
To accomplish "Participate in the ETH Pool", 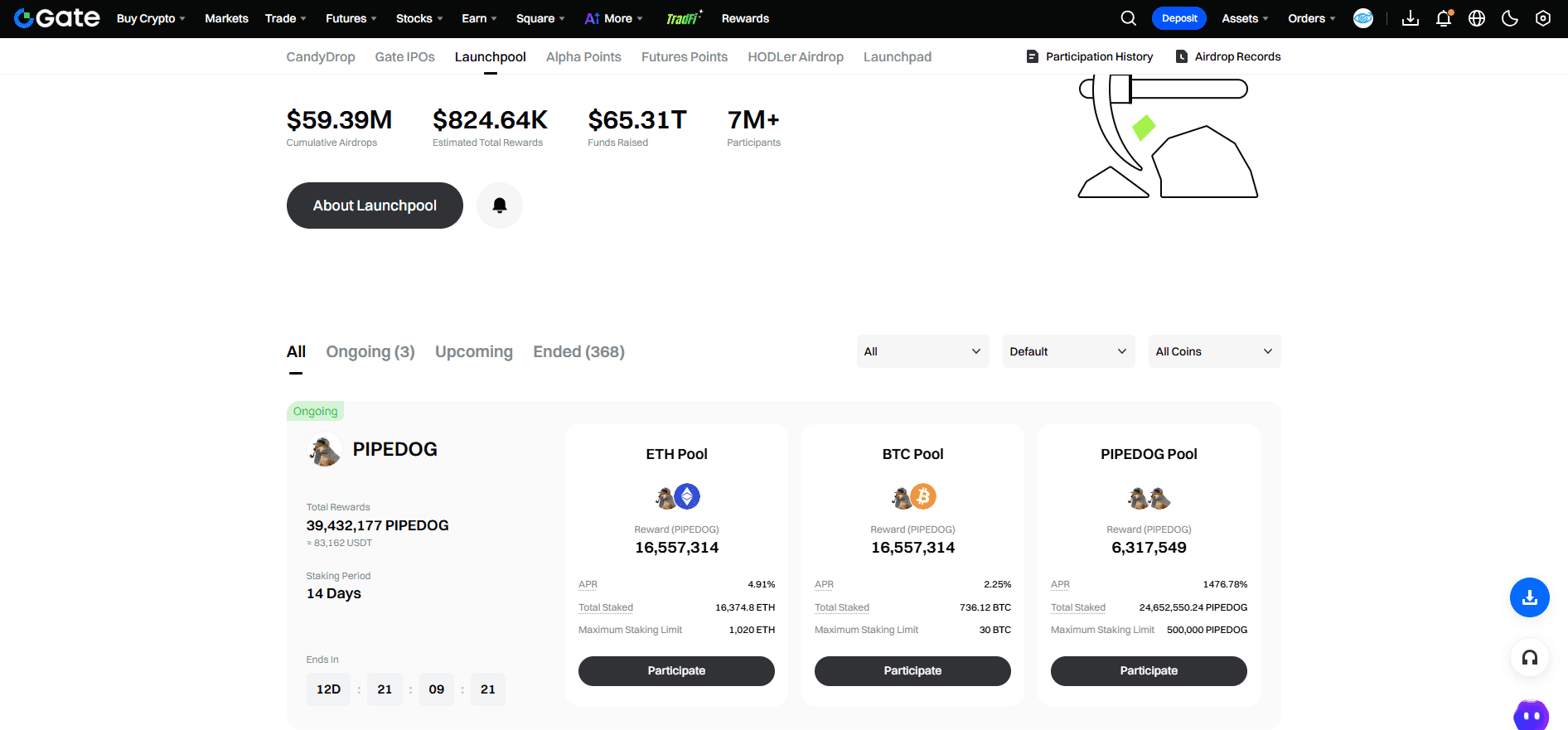I will click(x=676, y=671).
